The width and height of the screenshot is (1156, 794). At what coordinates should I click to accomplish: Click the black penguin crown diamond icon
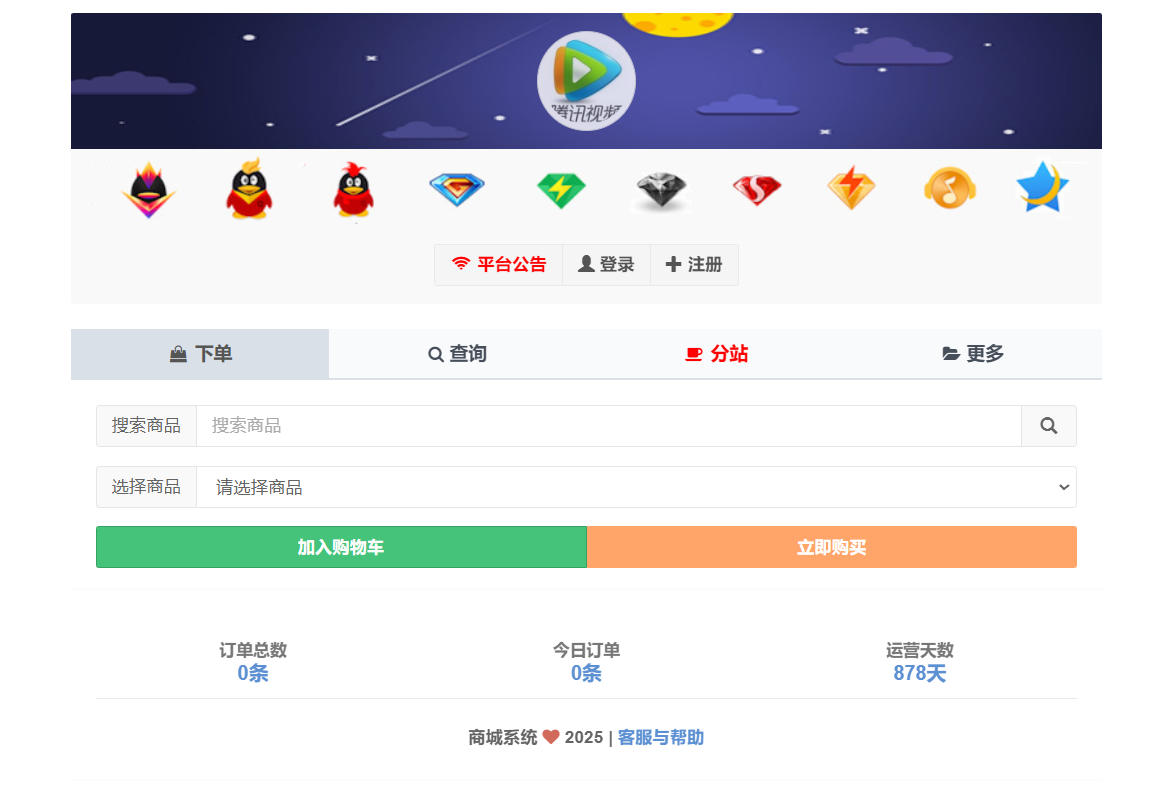click(149, 190)
